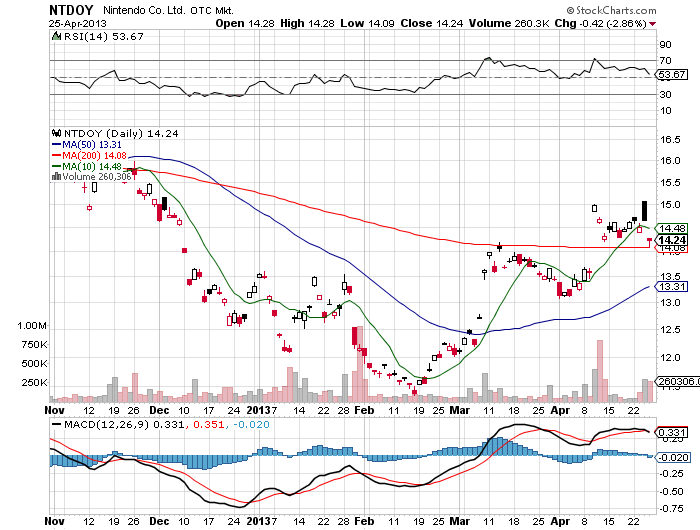The image size is (700, 530).
Task: Click the MACD(12,26,9) 0.331 label
Action: (x=124, y=424)
